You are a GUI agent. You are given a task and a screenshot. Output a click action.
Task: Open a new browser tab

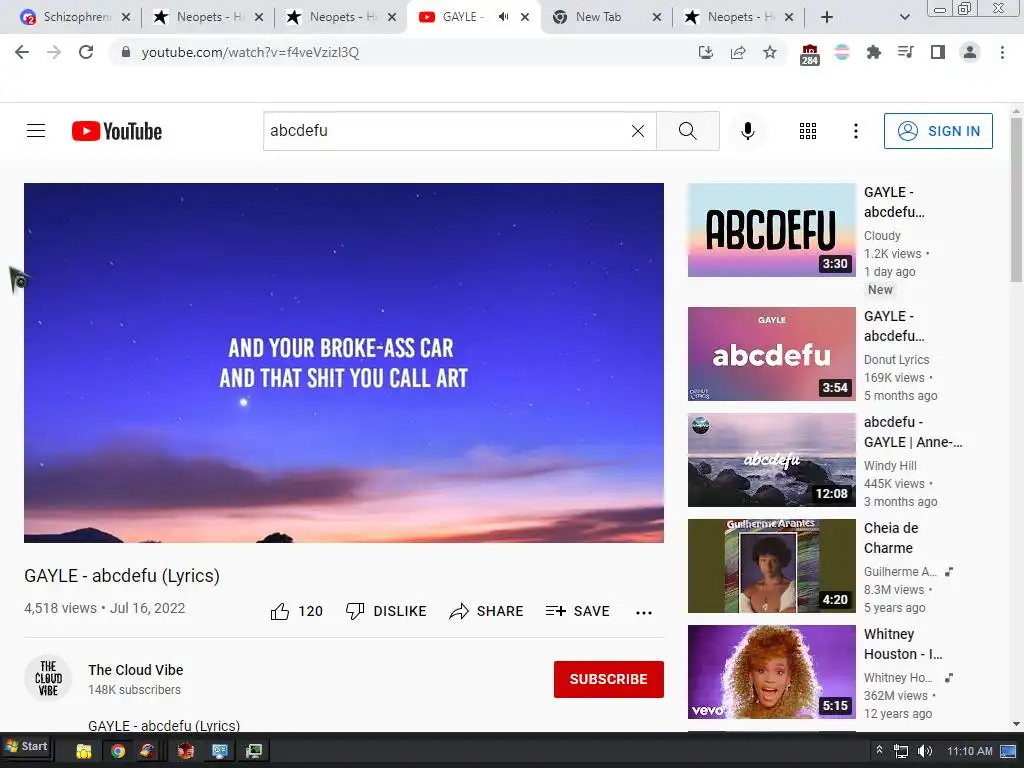point(827,17)
